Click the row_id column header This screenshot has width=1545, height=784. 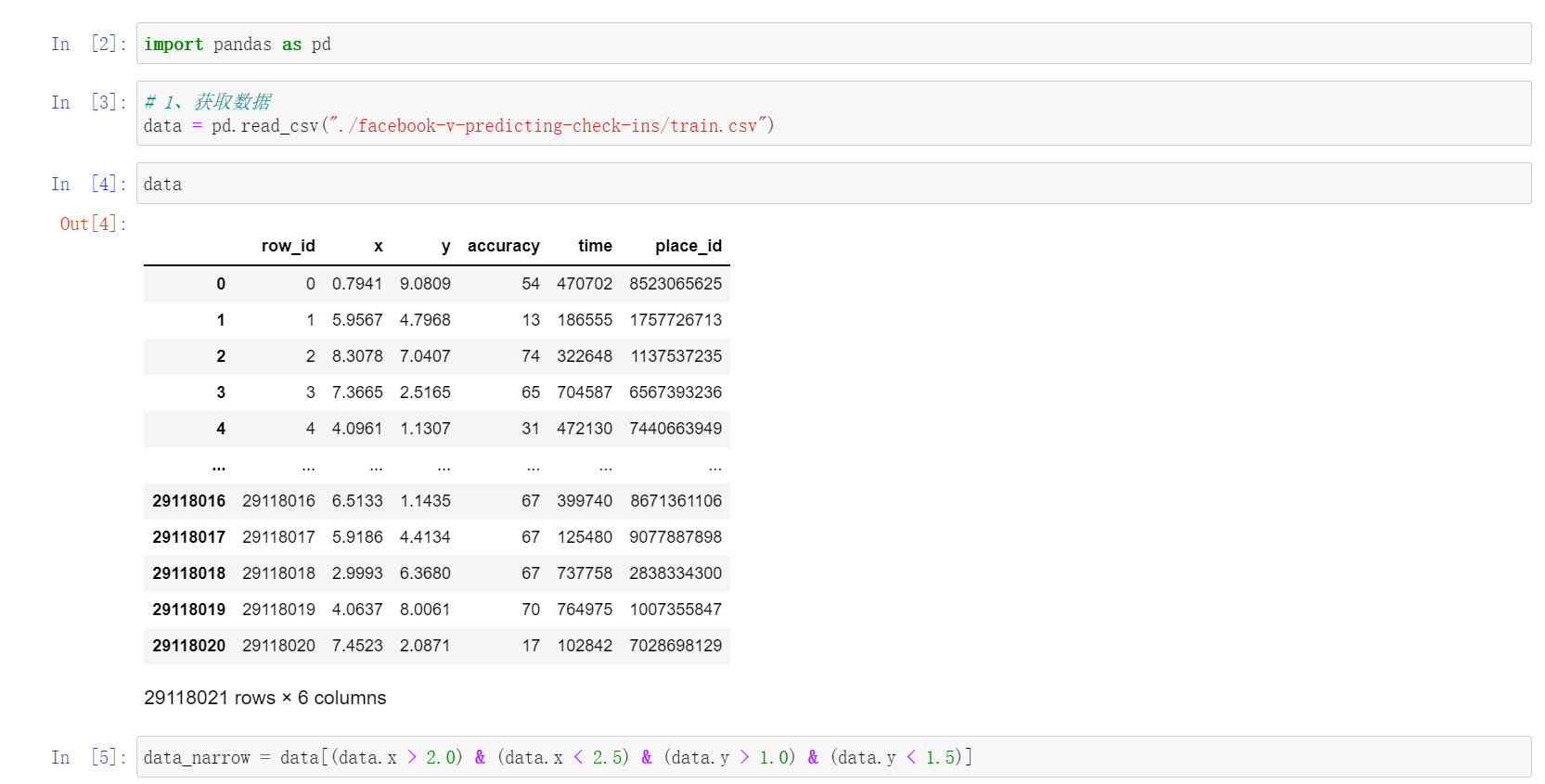coord(288,246)
